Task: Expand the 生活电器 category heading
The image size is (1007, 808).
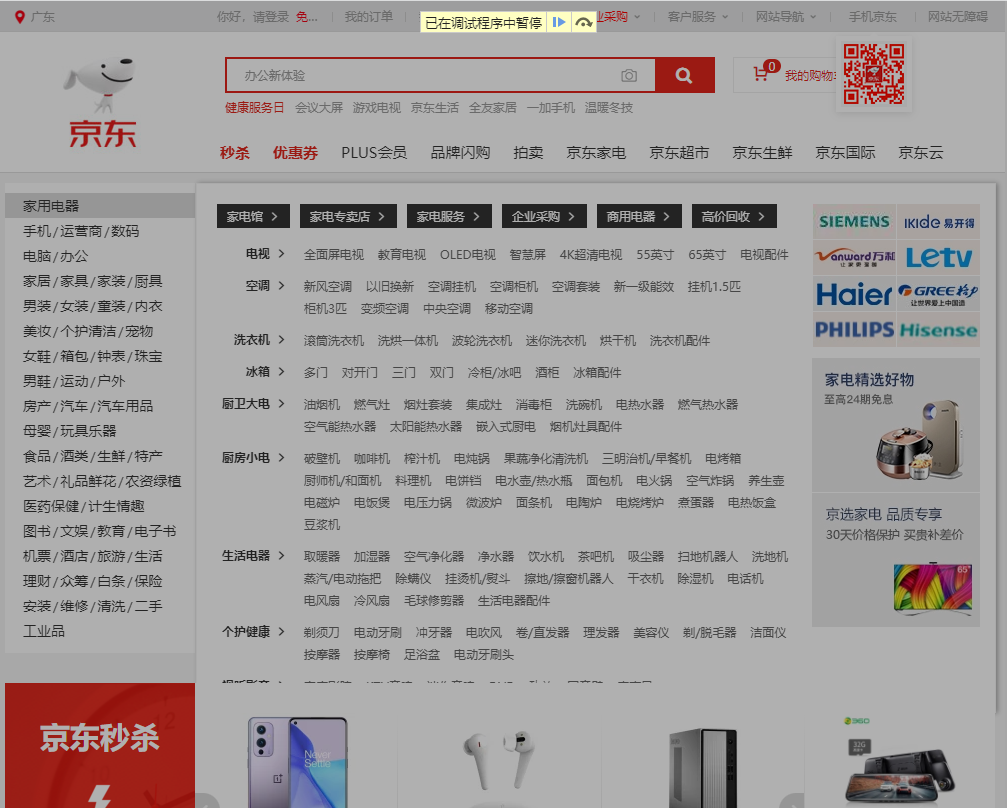Action: click(x=253, y=556)
